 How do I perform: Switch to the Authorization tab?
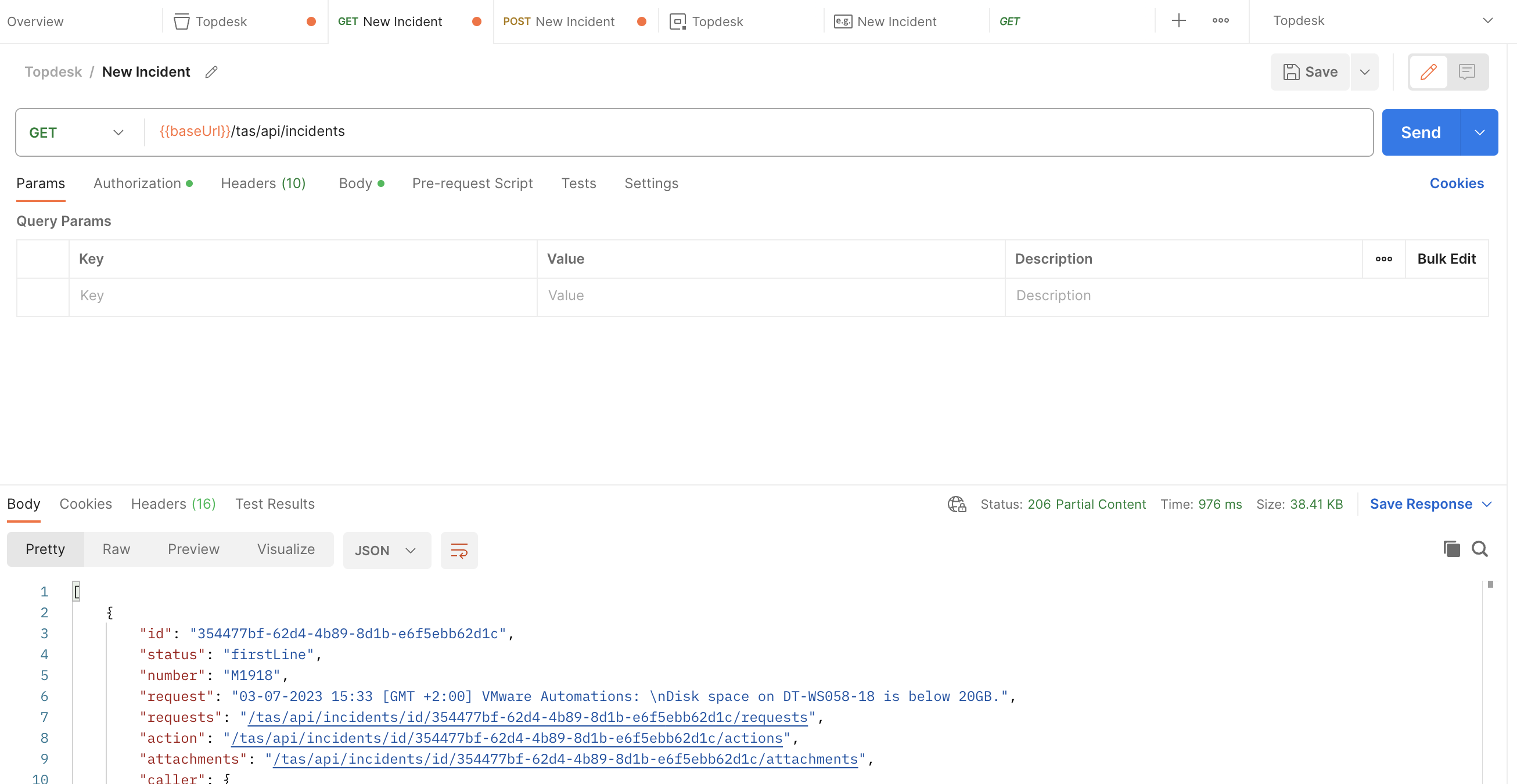(136, 183)
